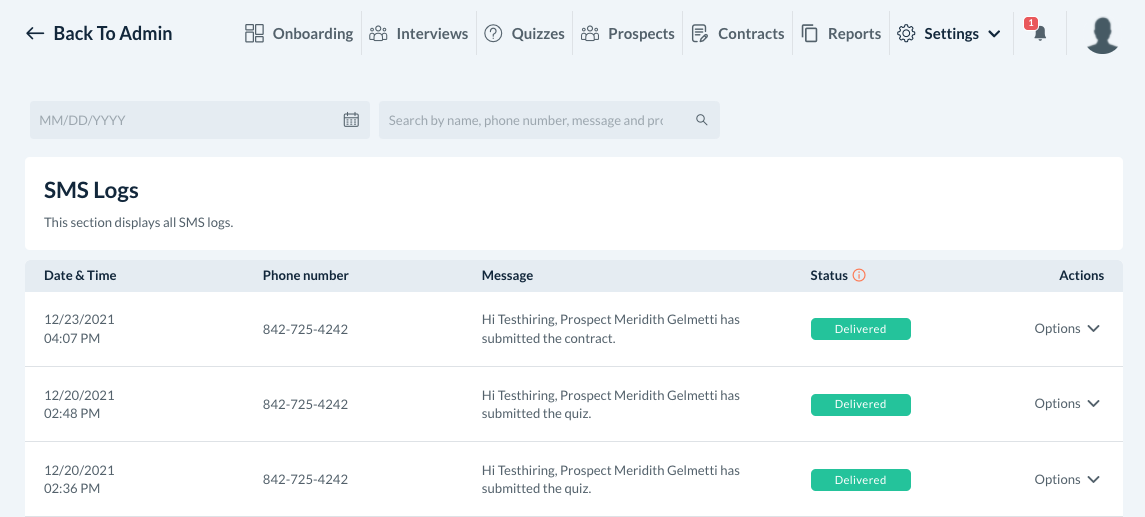The height and width of the screenshot is (517, 1145).
Task: Click the SMS search text field
Action: [535, 120]
